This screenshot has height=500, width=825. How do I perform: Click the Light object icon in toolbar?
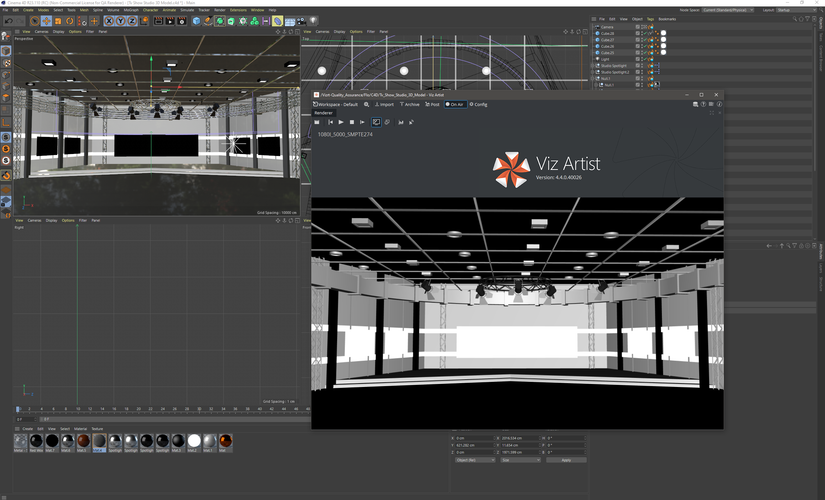click(313, 21)
